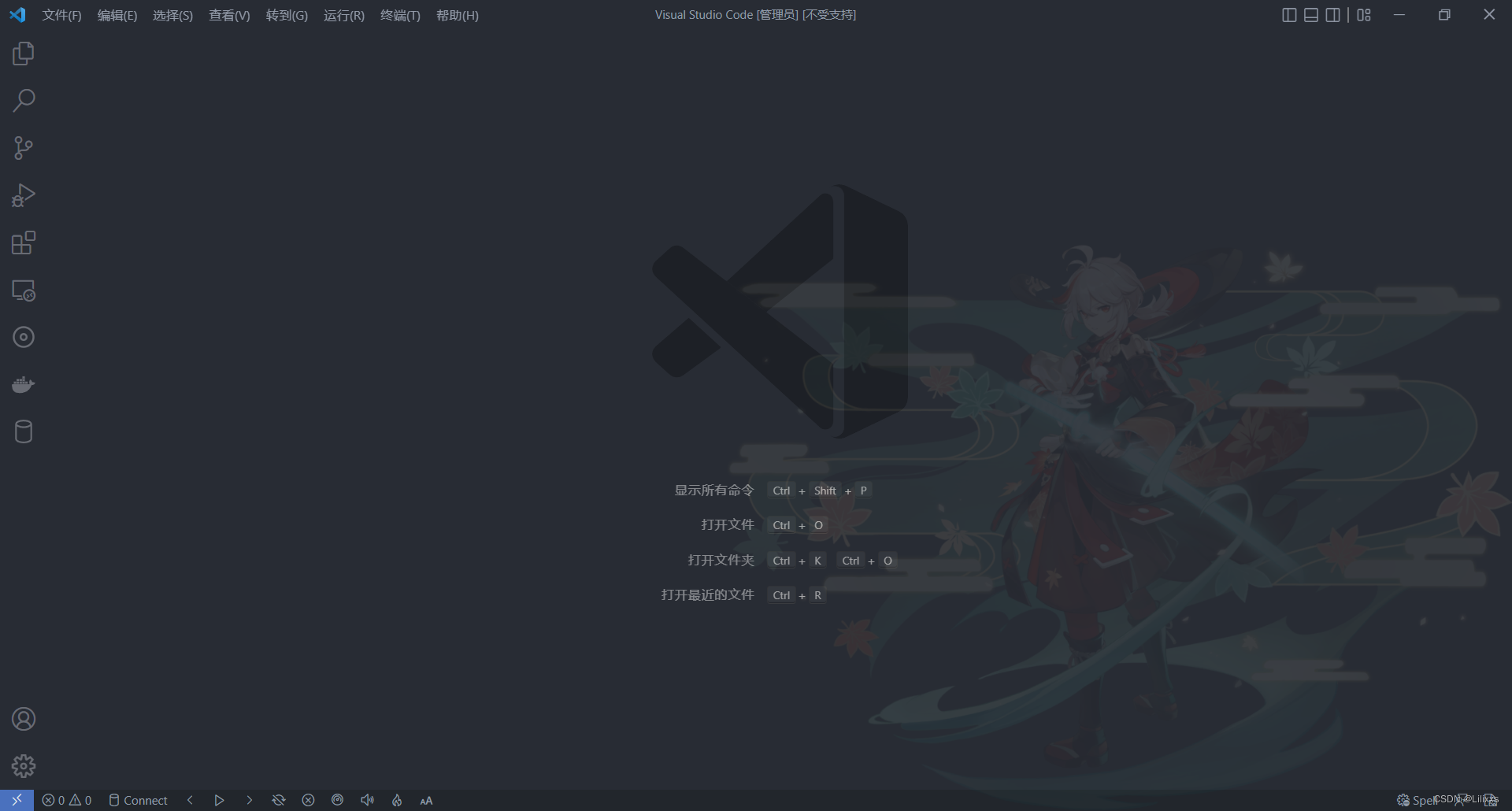1512x811 pixels.
Task: Open the Extensions marketplace view
Action: 23,243
